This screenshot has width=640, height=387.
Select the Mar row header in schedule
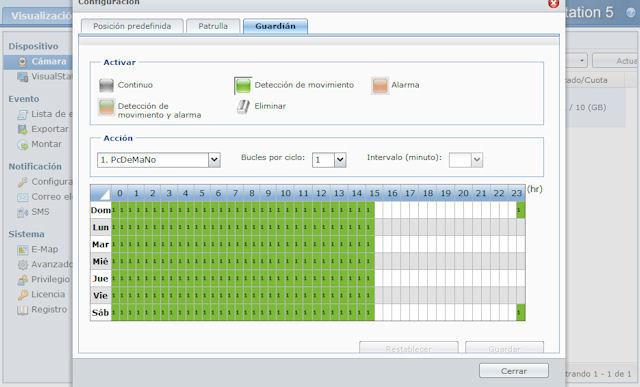(100, 245)
